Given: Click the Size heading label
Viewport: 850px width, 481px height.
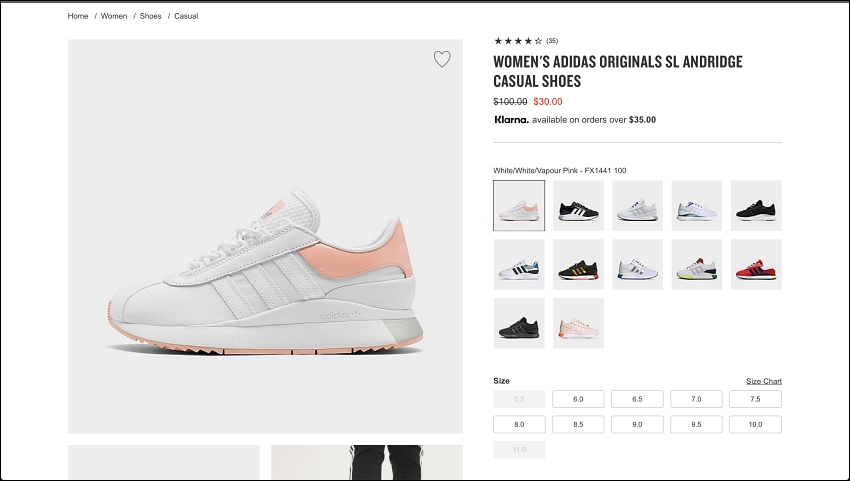Looking at the screenshot, I should [x=501, y=381].
